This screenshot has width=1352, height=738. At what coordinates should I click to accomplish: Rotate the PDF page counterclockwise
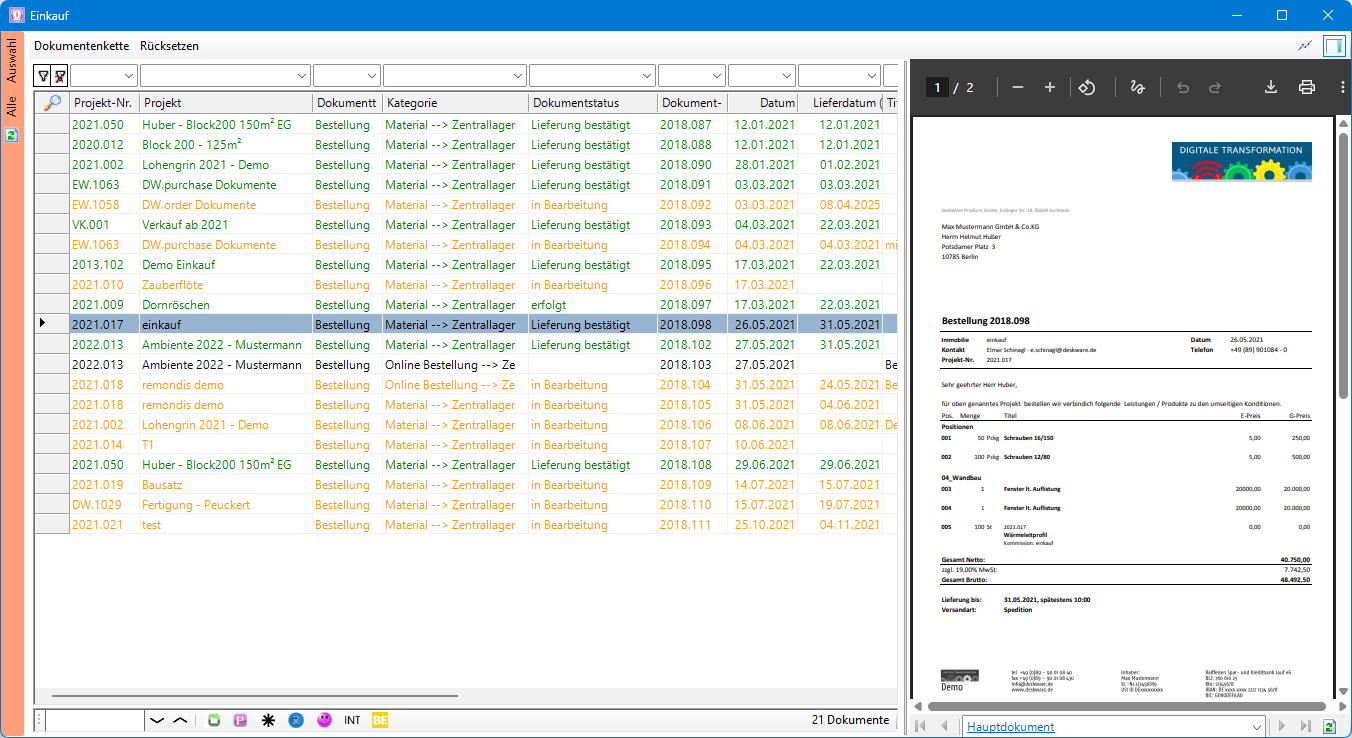tap(1088, 87)
